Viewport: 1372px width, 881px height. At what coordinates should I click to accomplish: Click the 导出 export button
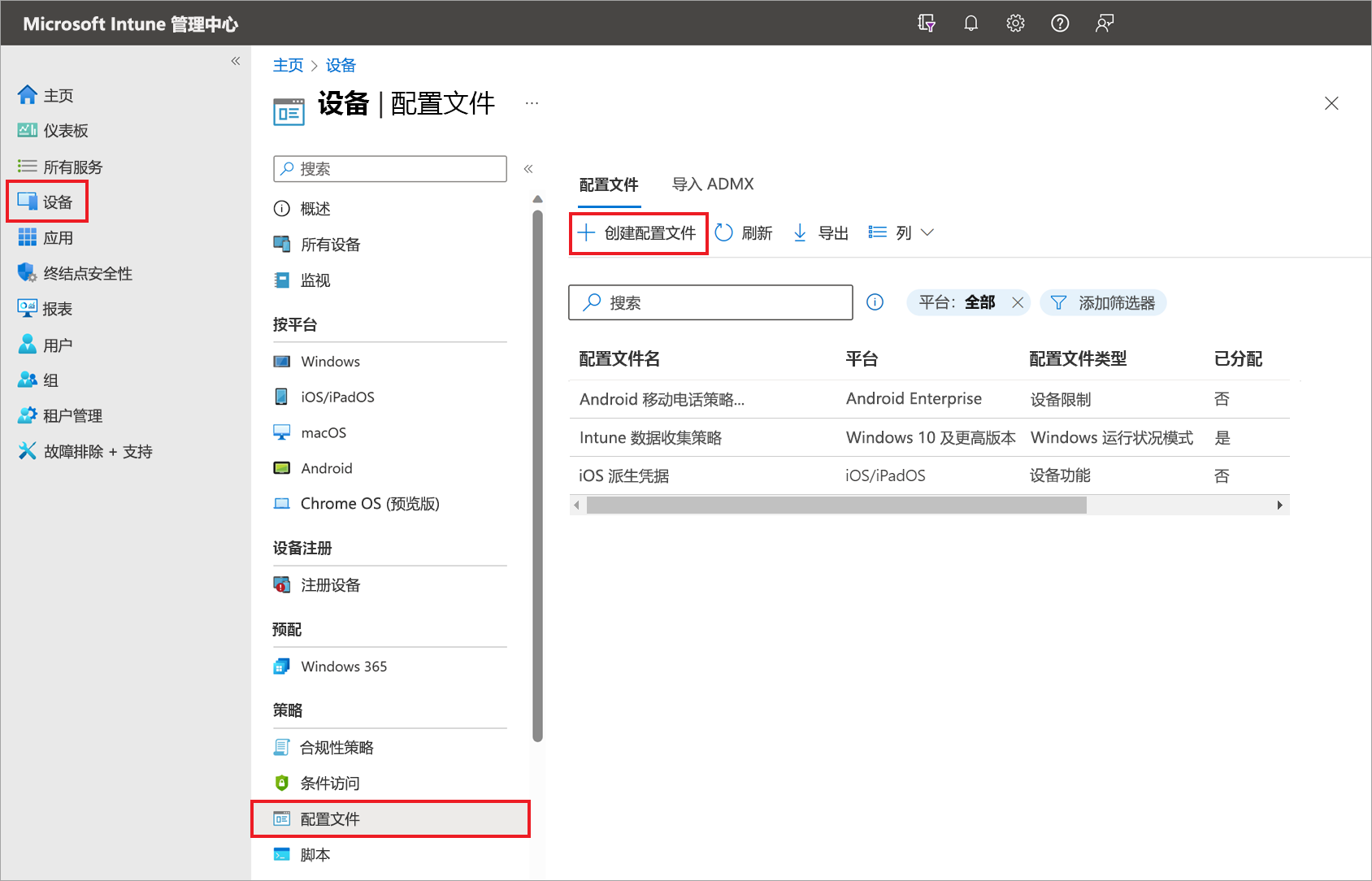[820, 233]
